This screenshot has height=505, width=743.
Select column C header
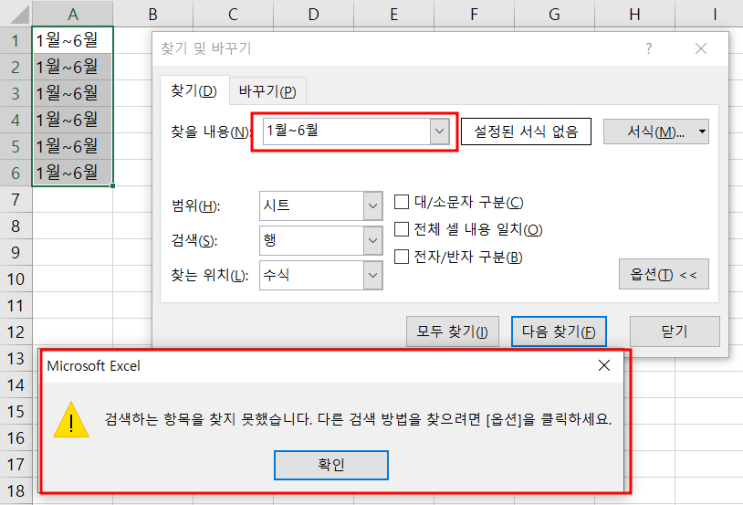click(233, 14)
